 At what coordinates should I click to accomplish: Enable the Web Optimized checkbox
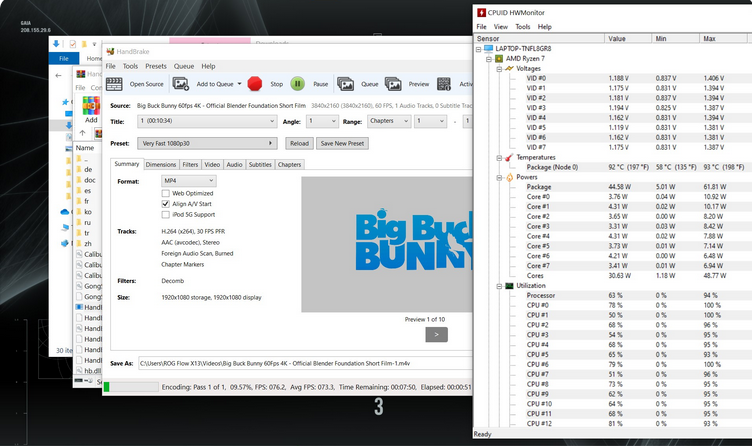tap(166, 193)
